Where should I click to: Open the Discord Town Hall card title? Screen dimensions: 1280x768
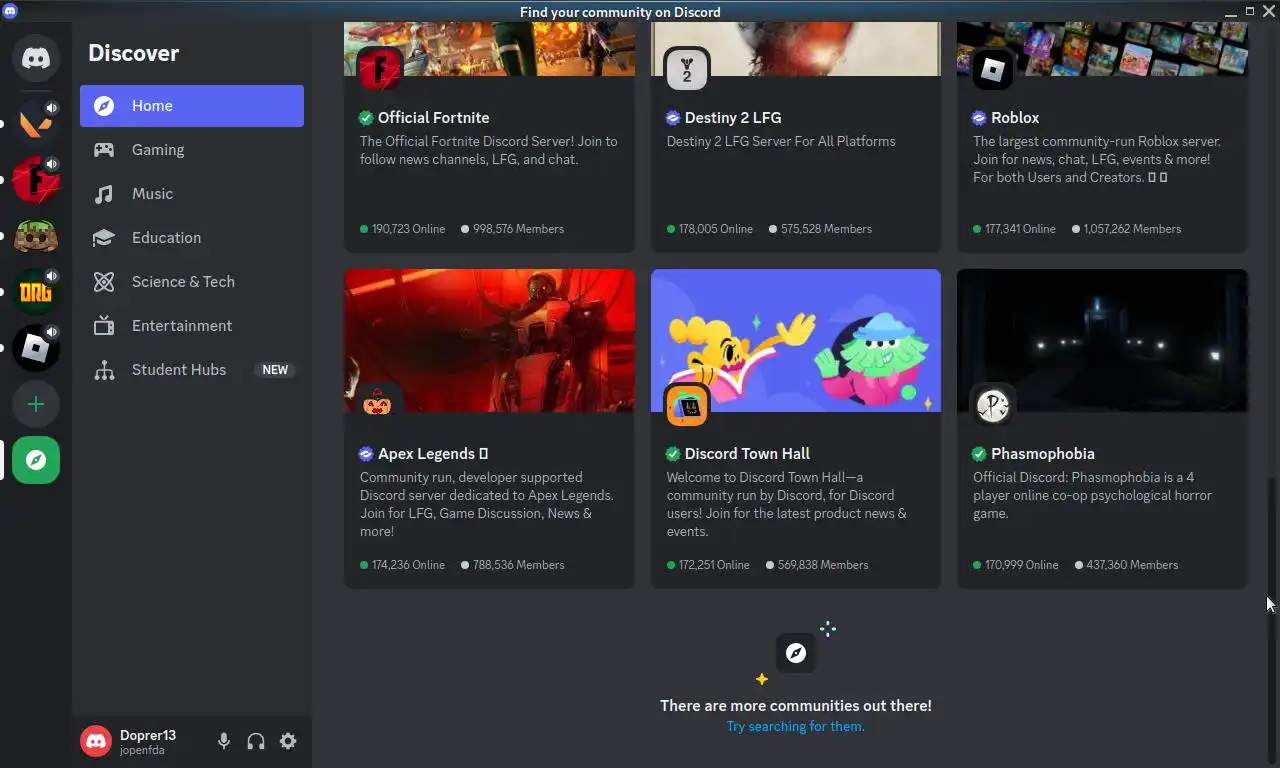click(x=747, y=454)
